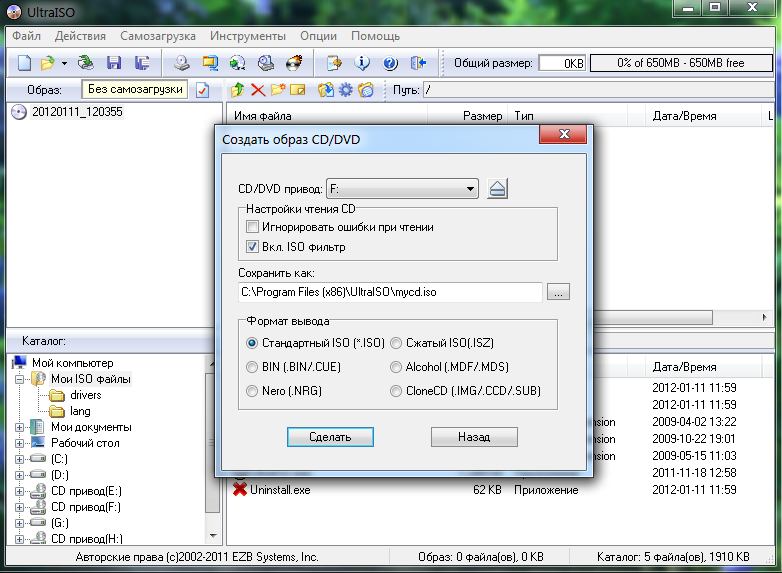Open the recent files arrow beside Open
Viewport: 782px width, 573px height.
(64, 63)
